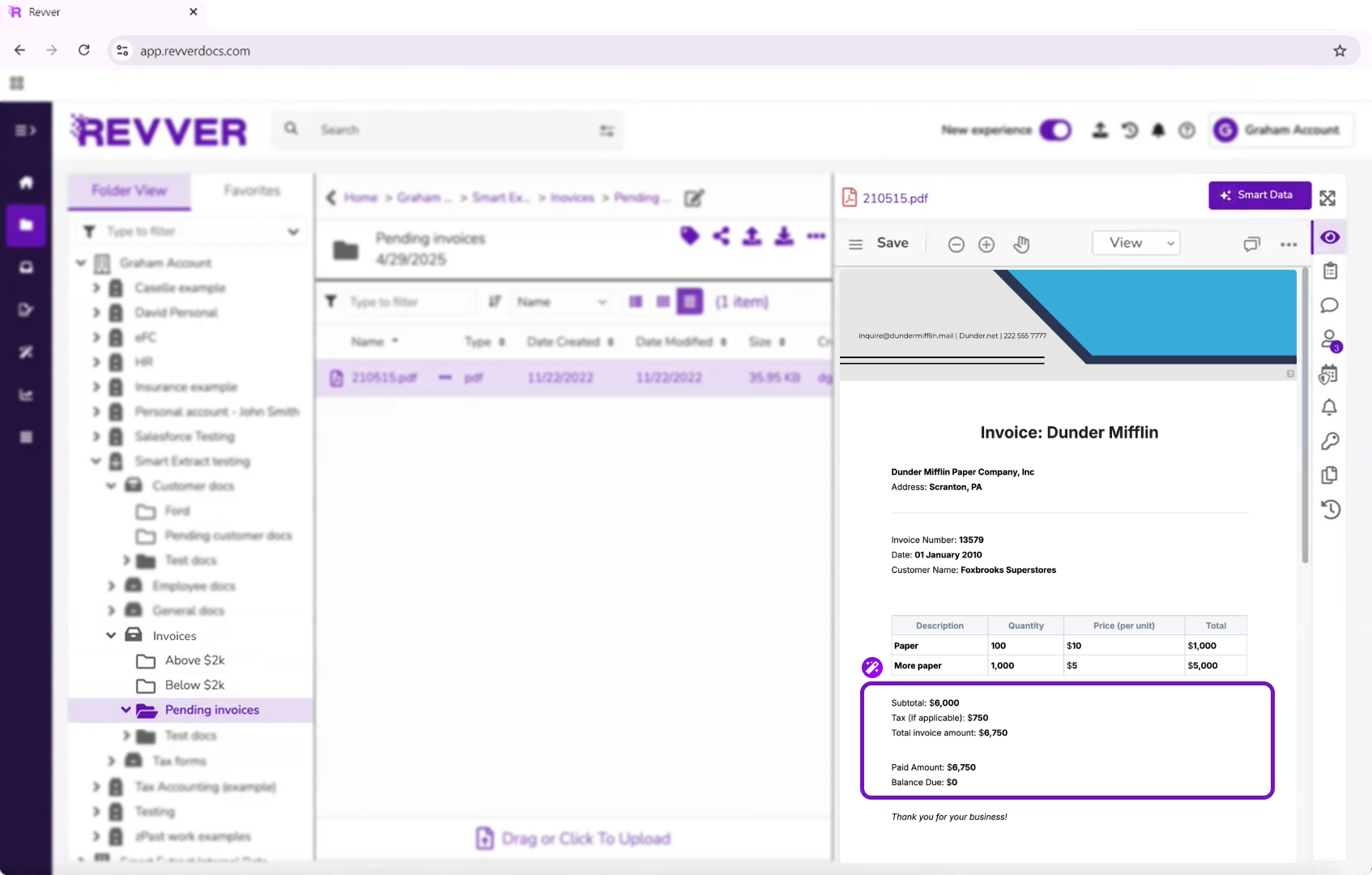Image resolution: width=1372 pixels, height=875 pixels.
Task: Switch to the Folder View tab
Action: [x=130, y=190]
